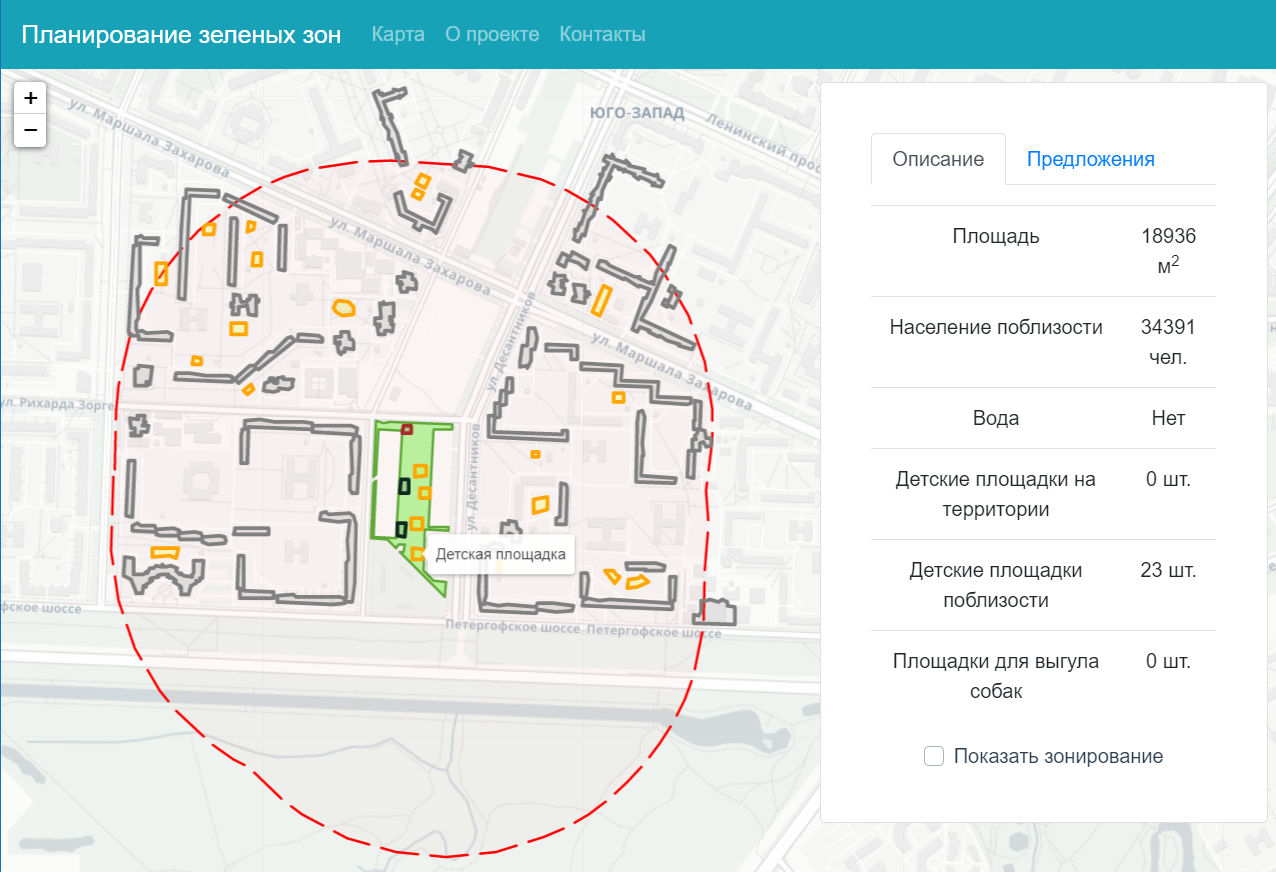The width and height of the screenshot is (1276, 872).
Task: Click orange playground marker beside the tooltip
Action: pyautogui.click(x=417, y=553)
